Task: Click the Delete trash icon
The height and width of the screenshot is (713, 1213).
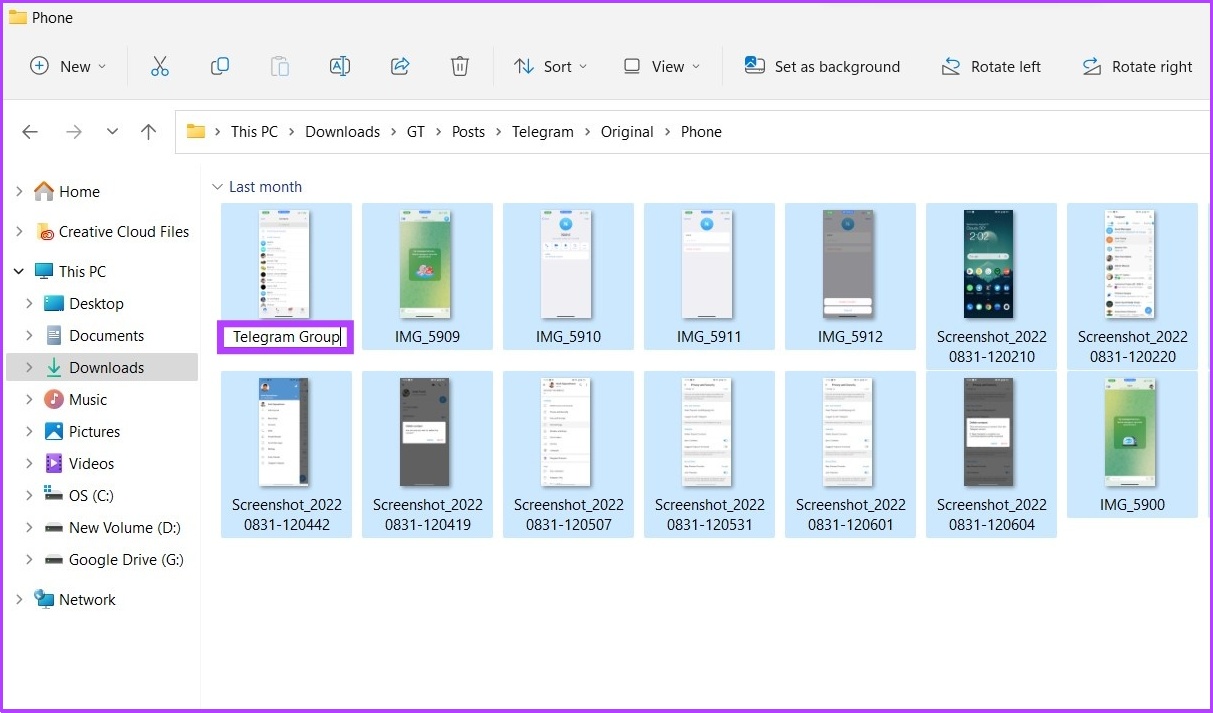Action: (x=460, y=66)
